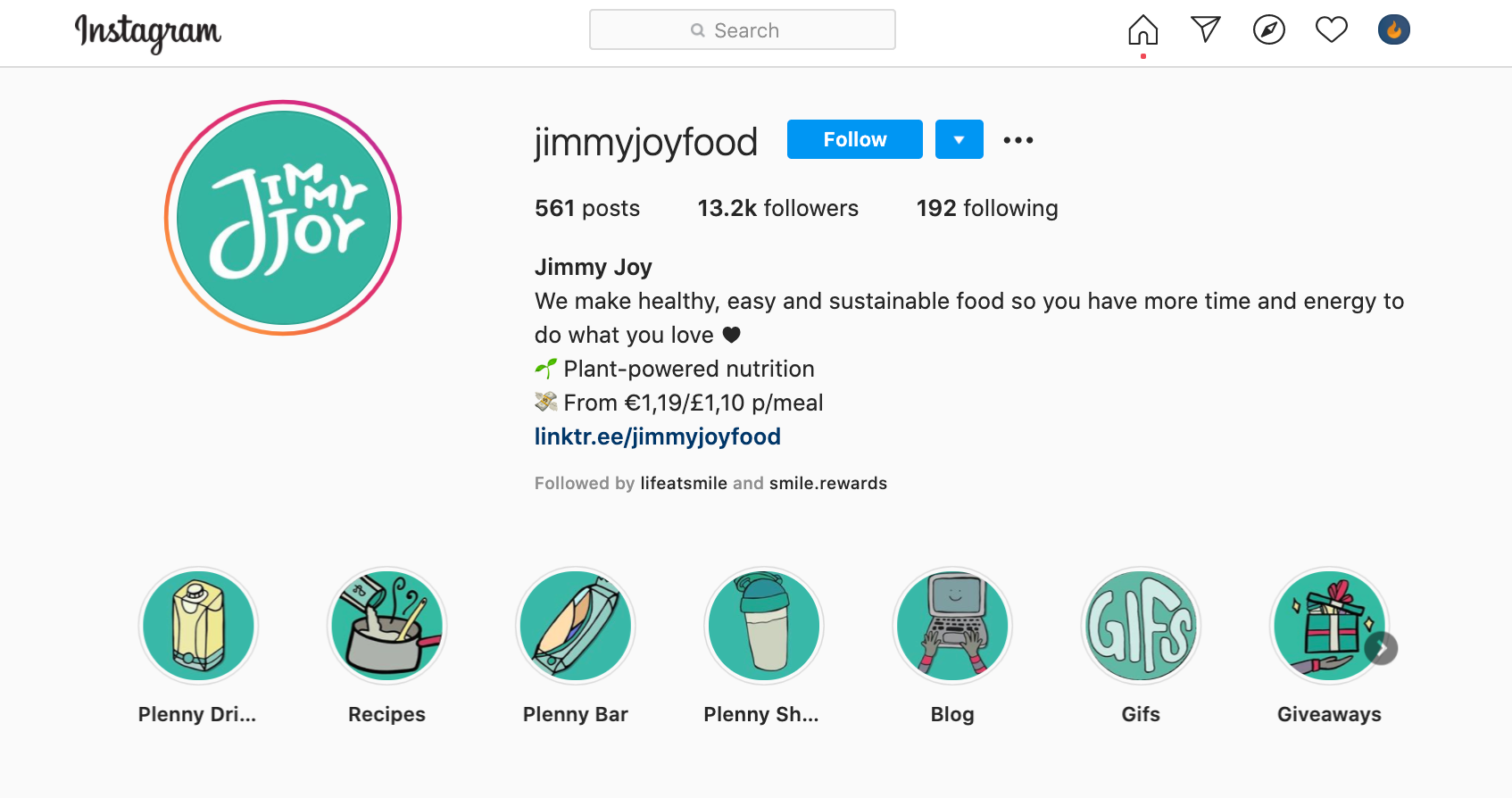Open the three-dot profile options
The height and width of the screenshot is (798, 1512).
click(1018, 140)
